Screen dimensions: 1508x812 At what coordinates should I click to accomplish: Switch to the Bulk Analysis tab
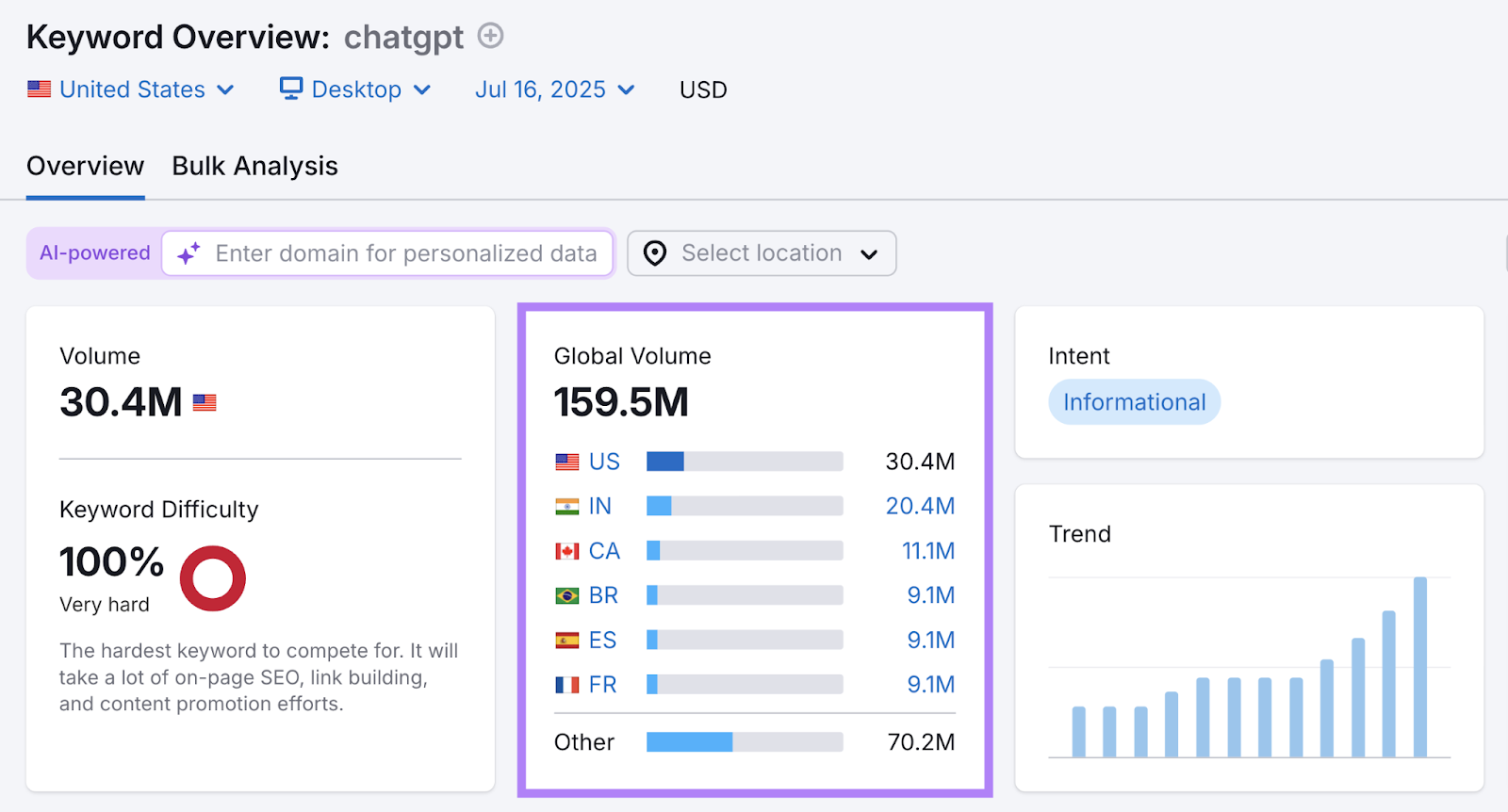click(x=254, y=166)
